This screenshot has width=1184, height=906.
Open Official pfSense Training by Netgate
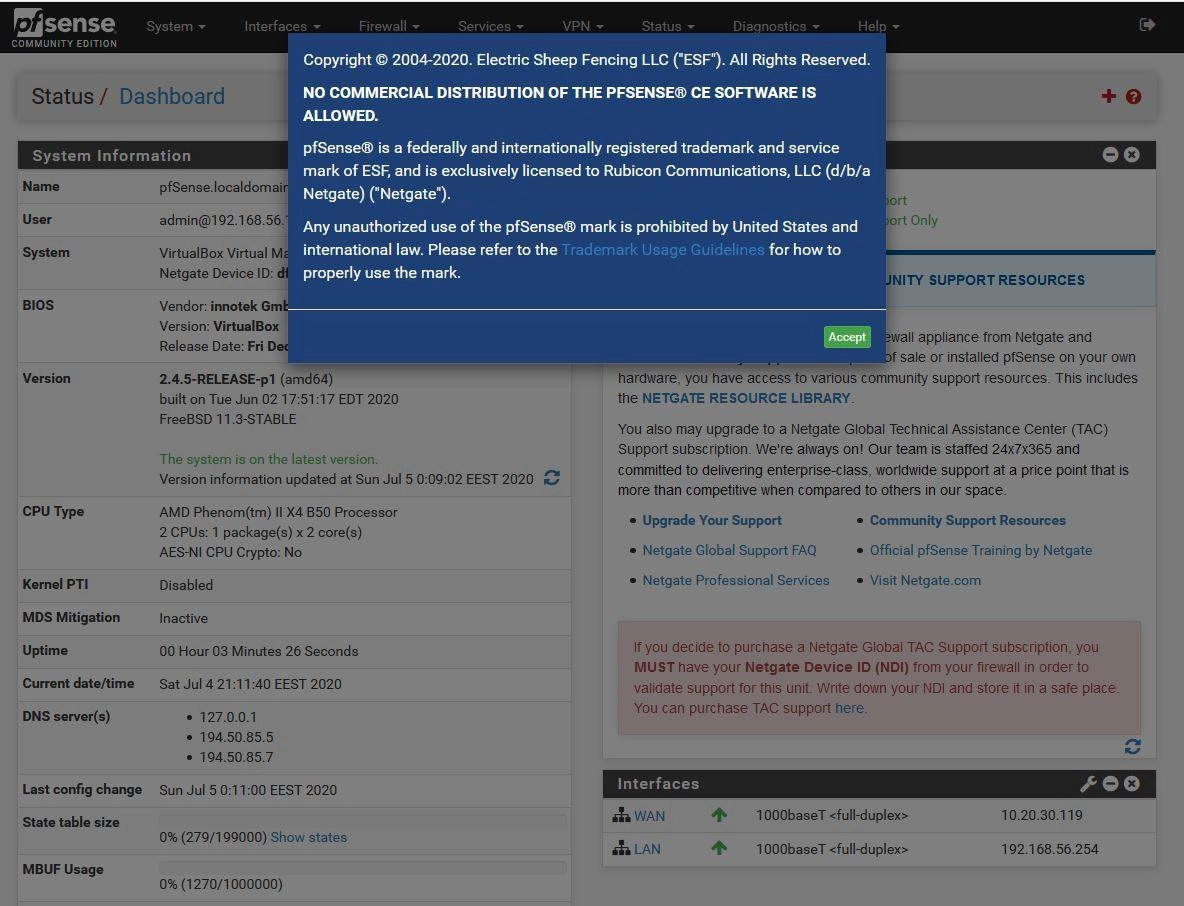click(x=981, y=550)
